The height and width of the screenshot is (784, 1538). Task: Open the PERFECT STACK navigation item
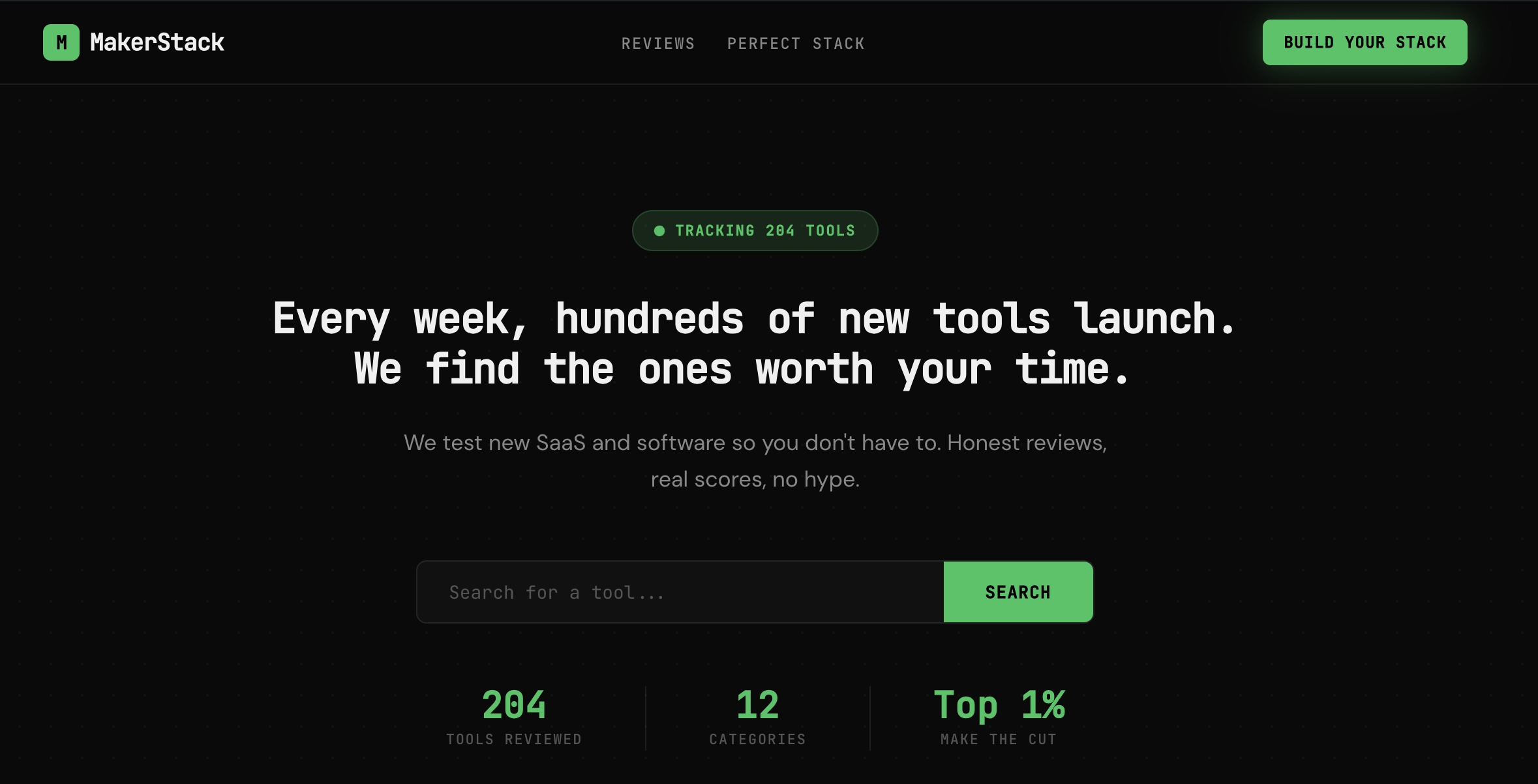tap(796, 43)
